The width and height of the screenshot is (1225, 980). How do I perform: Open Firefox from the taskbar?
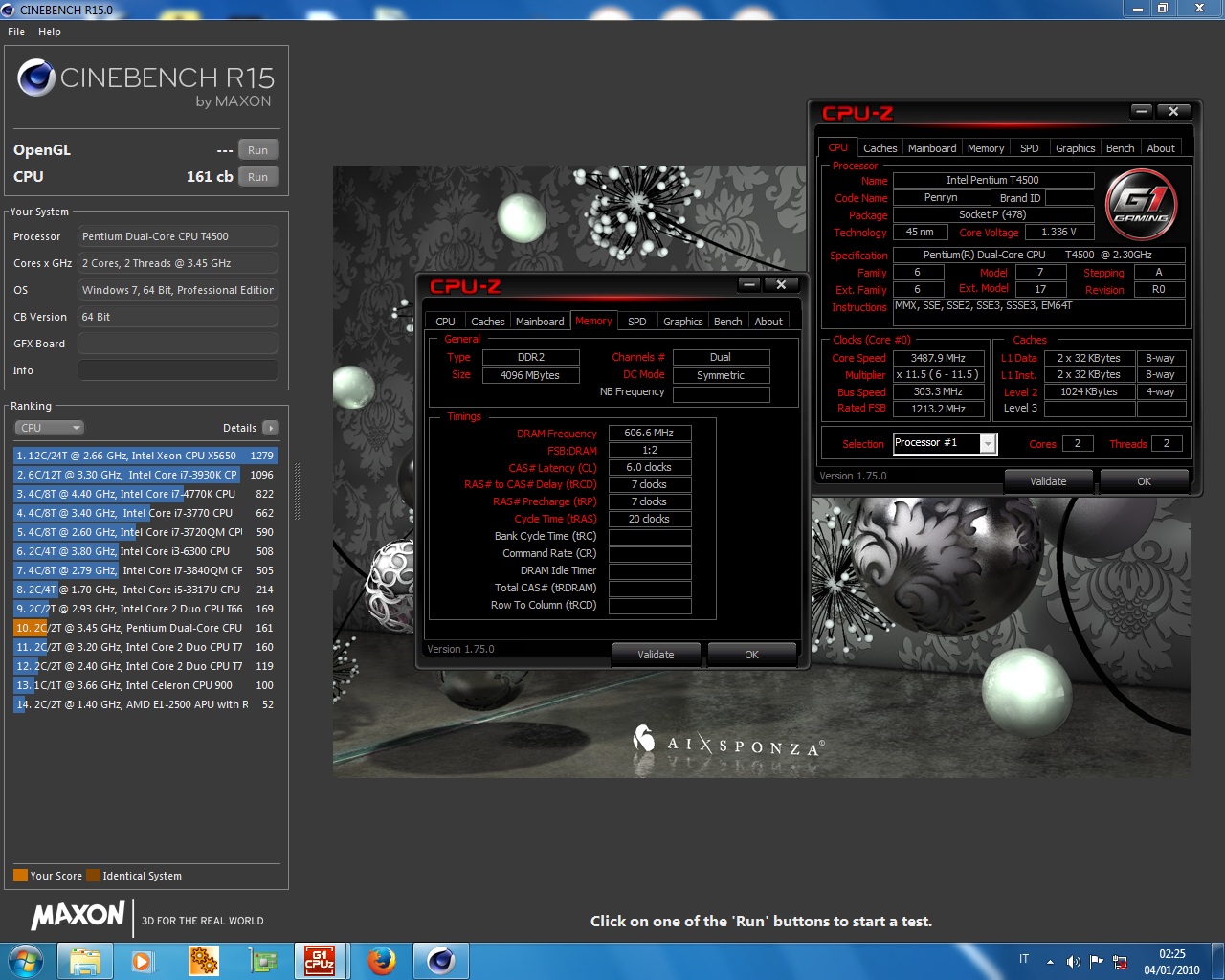pos(382,960)
